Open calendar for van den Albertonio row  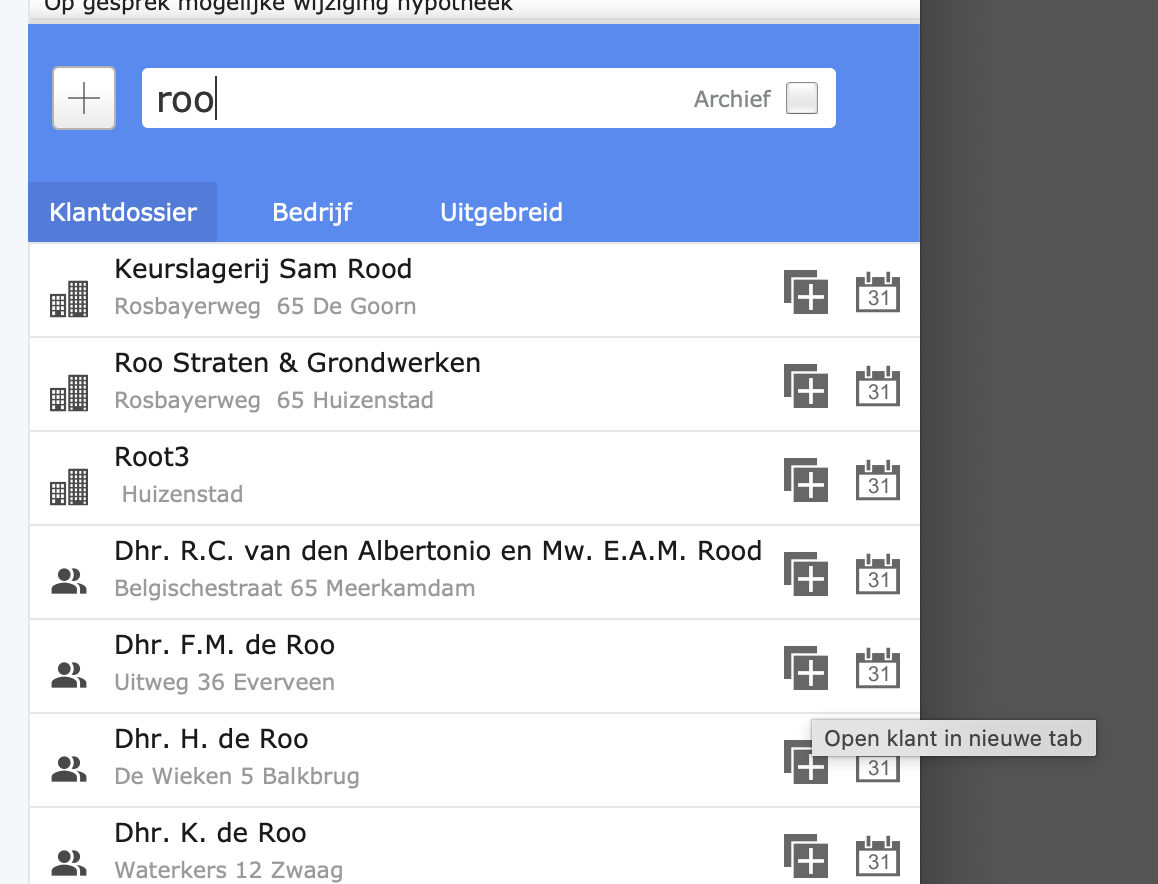pos(877,574)
